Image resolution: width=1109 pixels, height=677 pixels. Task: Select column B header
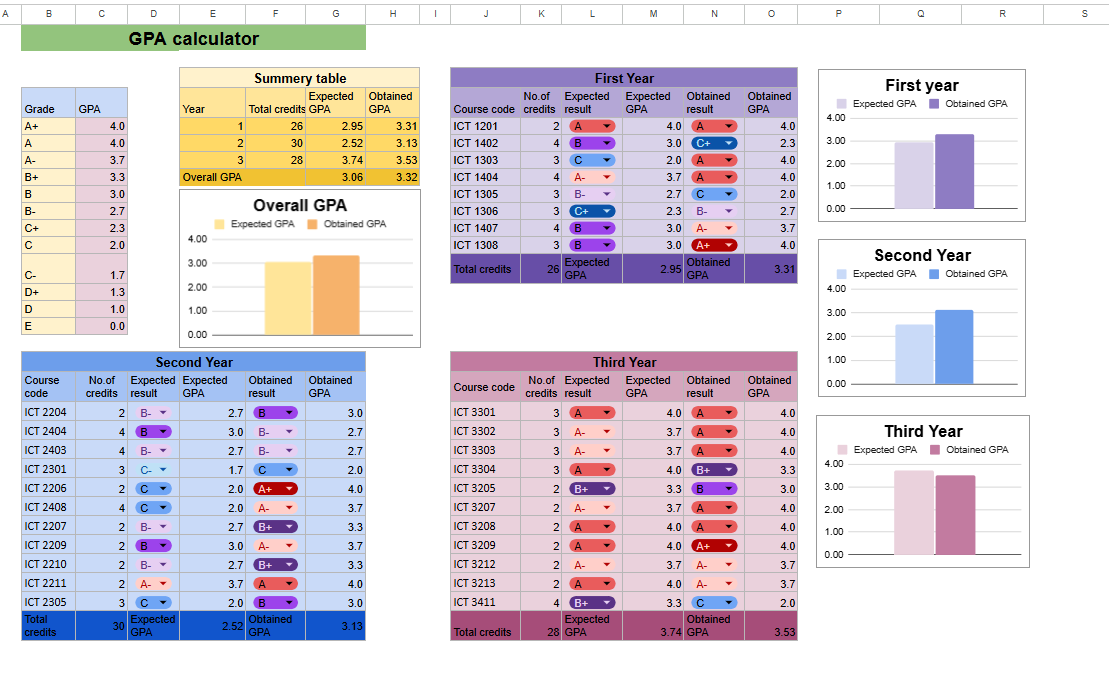pos(48,13)
